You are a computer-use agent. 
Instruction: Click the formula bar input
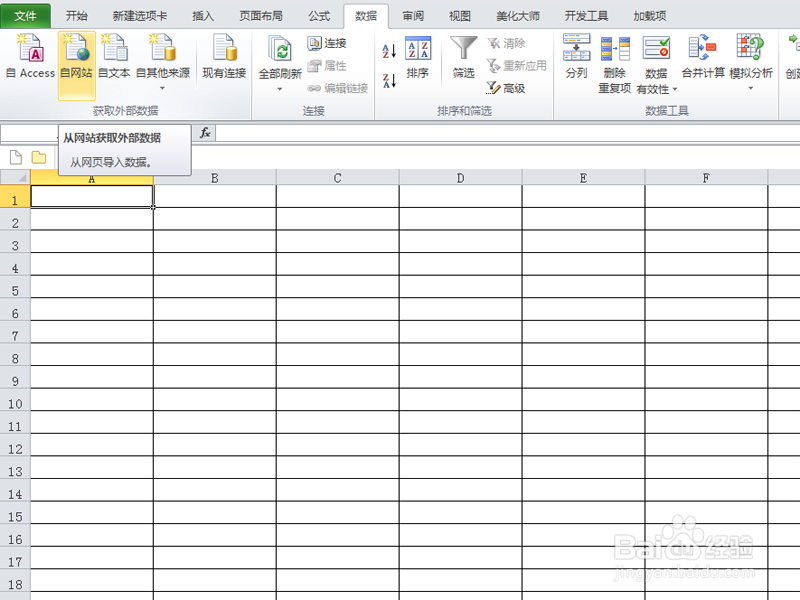[508, 133]
